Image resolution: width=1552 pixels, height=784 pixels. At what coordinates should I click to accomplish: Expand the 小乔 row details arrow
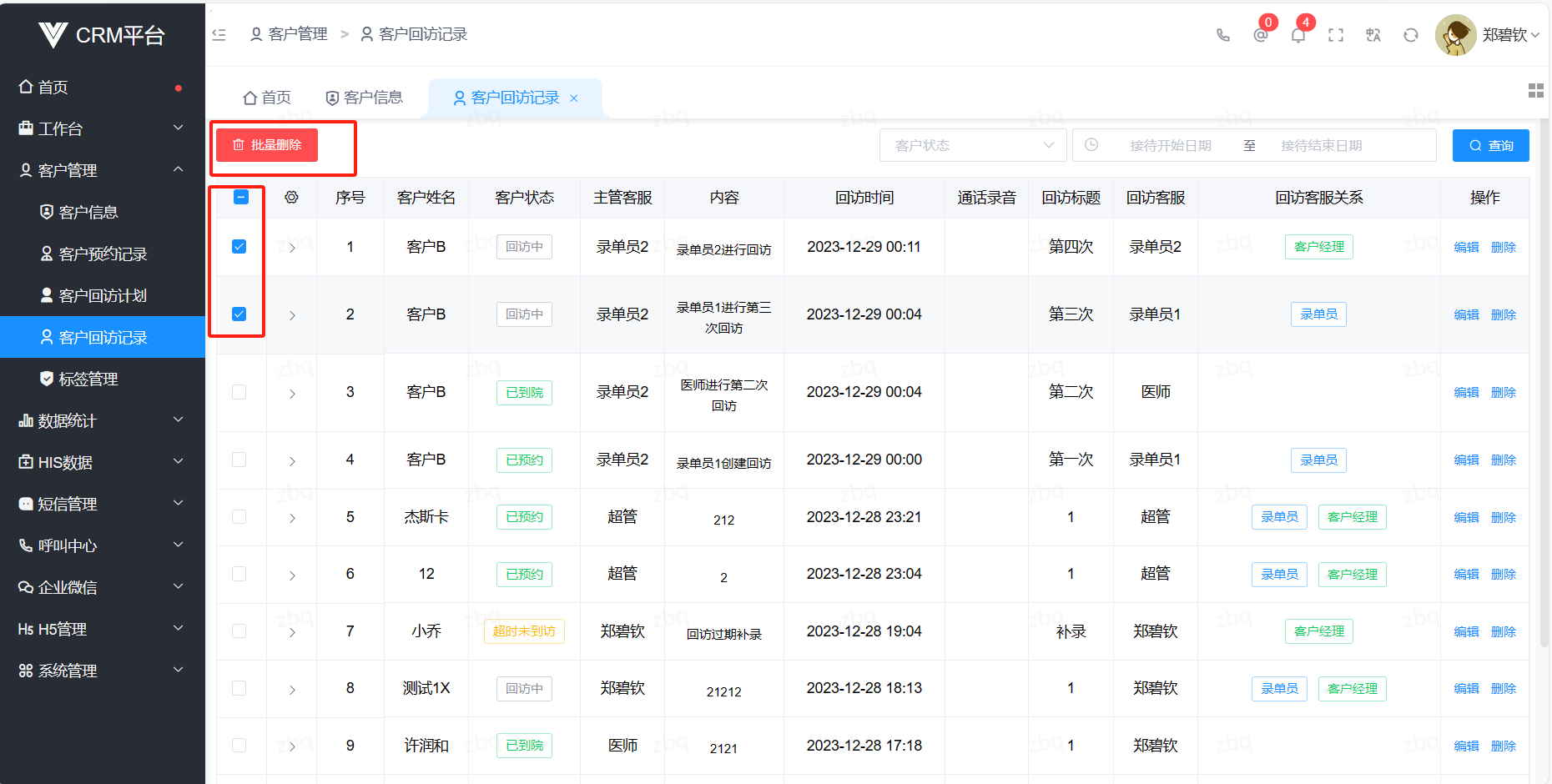point(292,632)
